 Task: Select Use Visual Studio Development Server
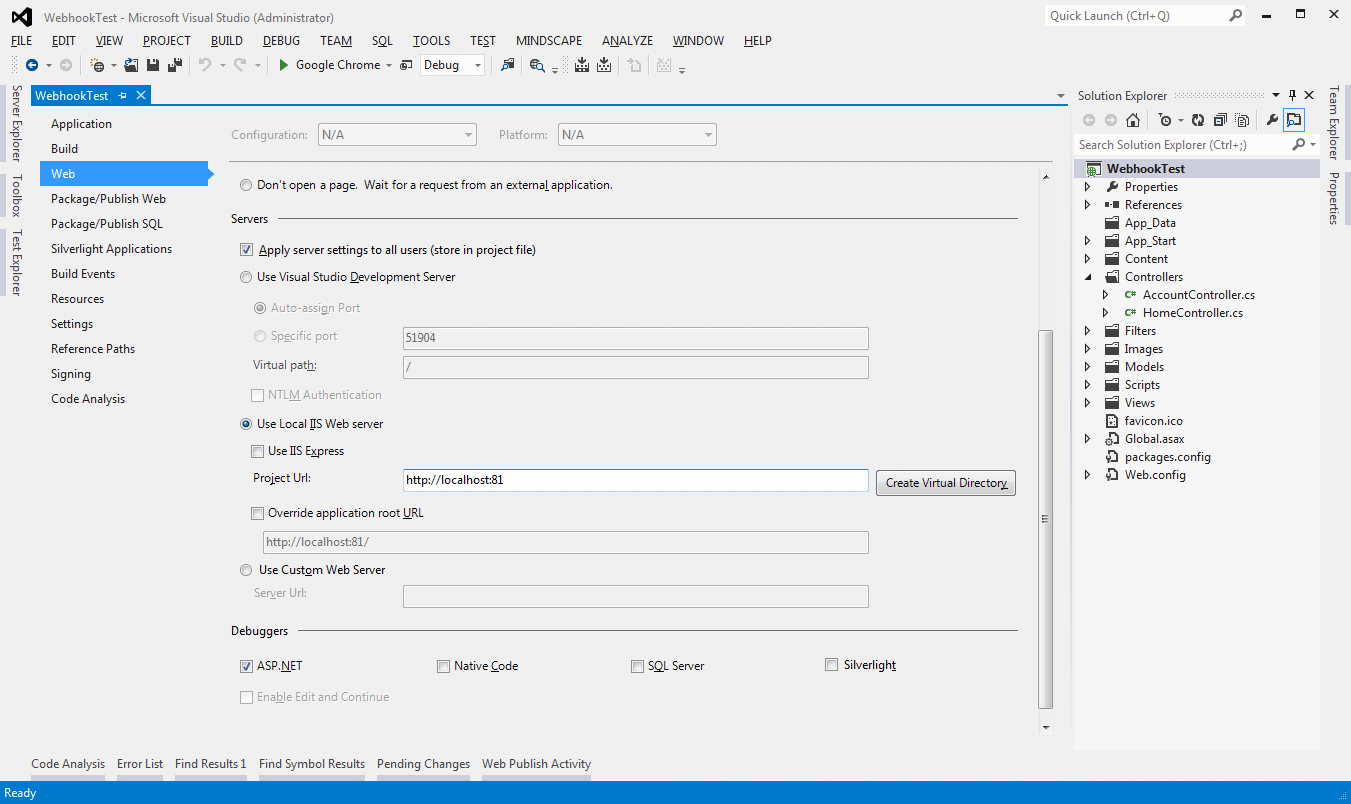coord(246,277)
